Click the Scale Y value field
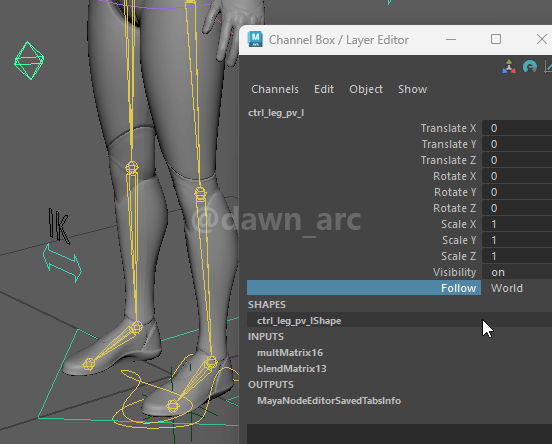Screen dimensions: 552x444 [516, 240]
